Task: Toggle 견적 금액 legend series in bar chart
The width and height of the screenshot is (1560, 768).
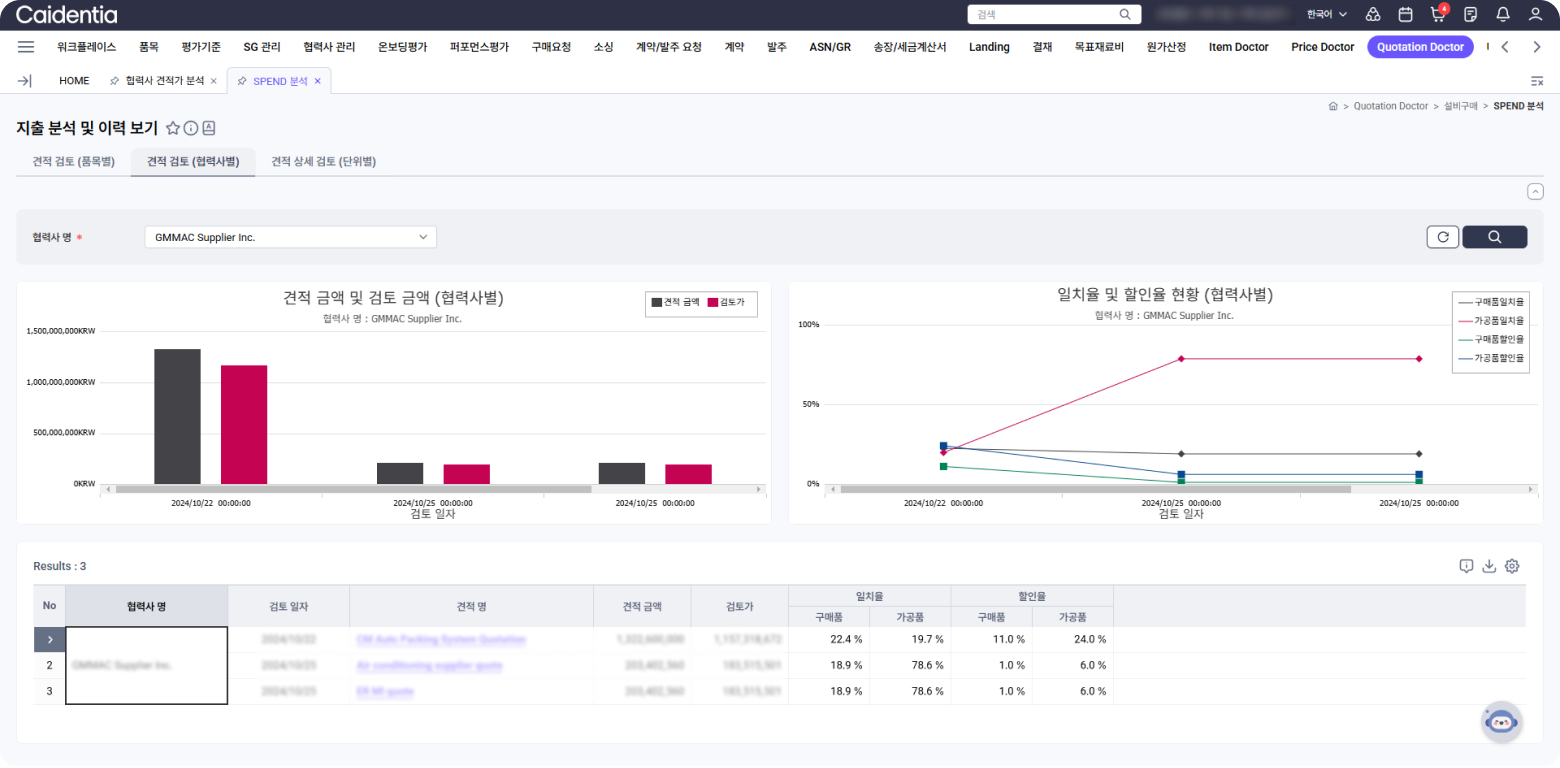Action: tap(676, 302)
